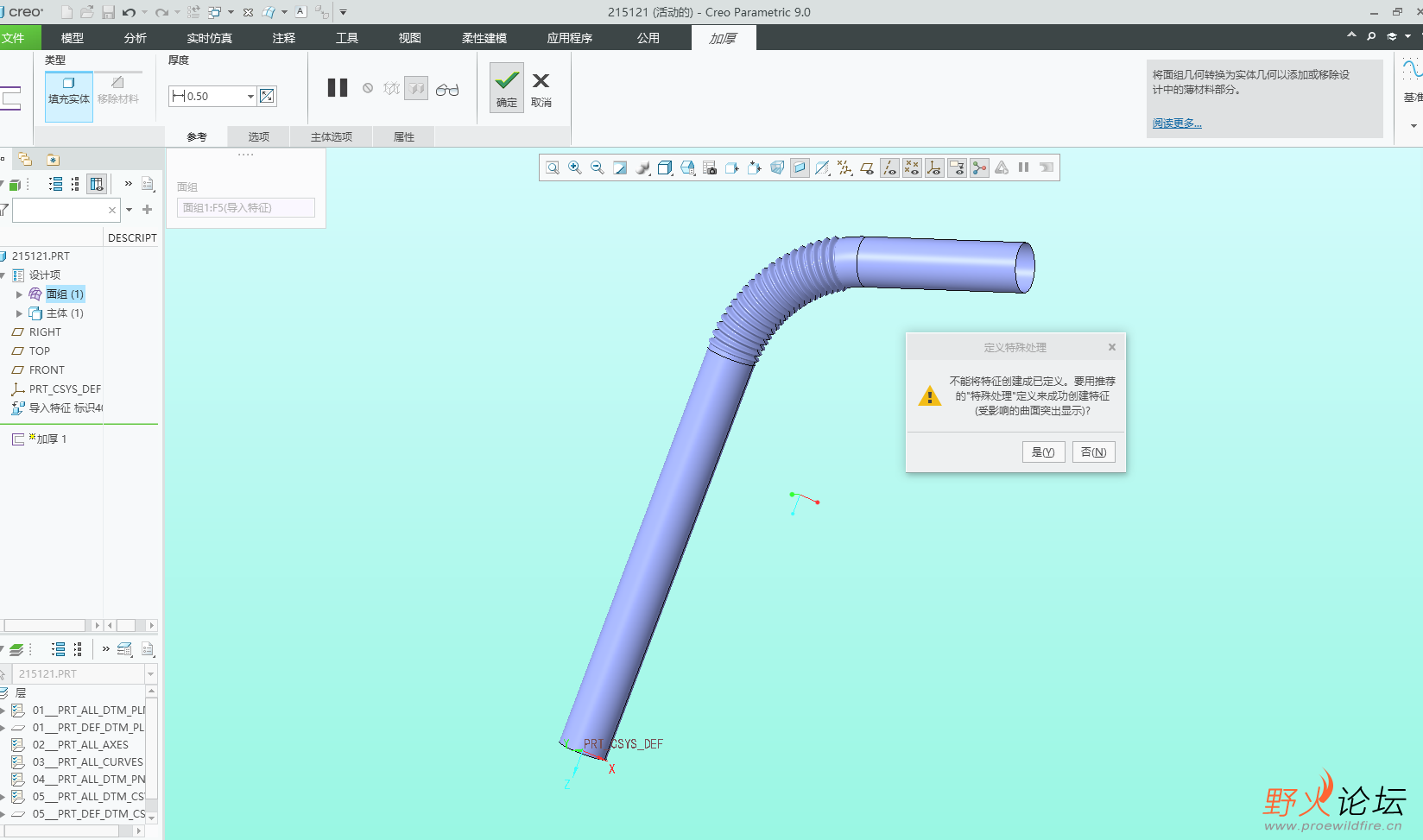Switch to the 模型 ribbon tab
This screenshot has height=840, width=1423.
coord(73,38)
